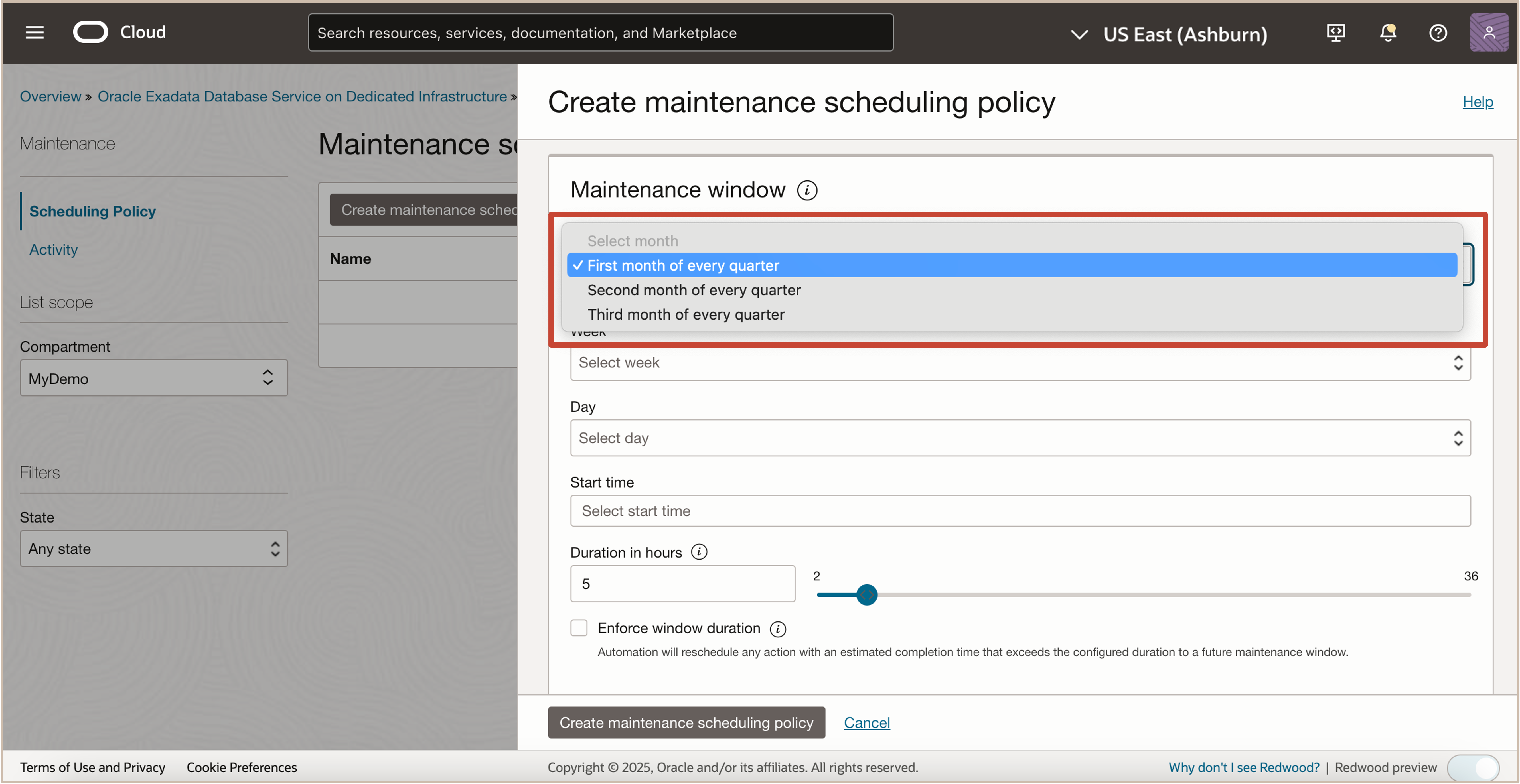Image resolution: width=1520 pixels, height=784 pixels.
Task: Enable Enforce window duration checkbox
Action: click(x=578, y=628)
